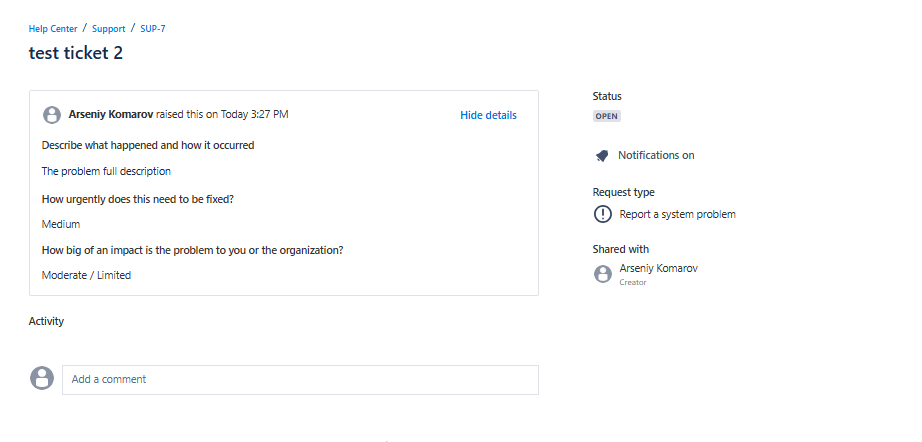Collapse the ticket with Hide details
Image resolution: width=922 pixels, height=442 pixels.
(488, 115)
